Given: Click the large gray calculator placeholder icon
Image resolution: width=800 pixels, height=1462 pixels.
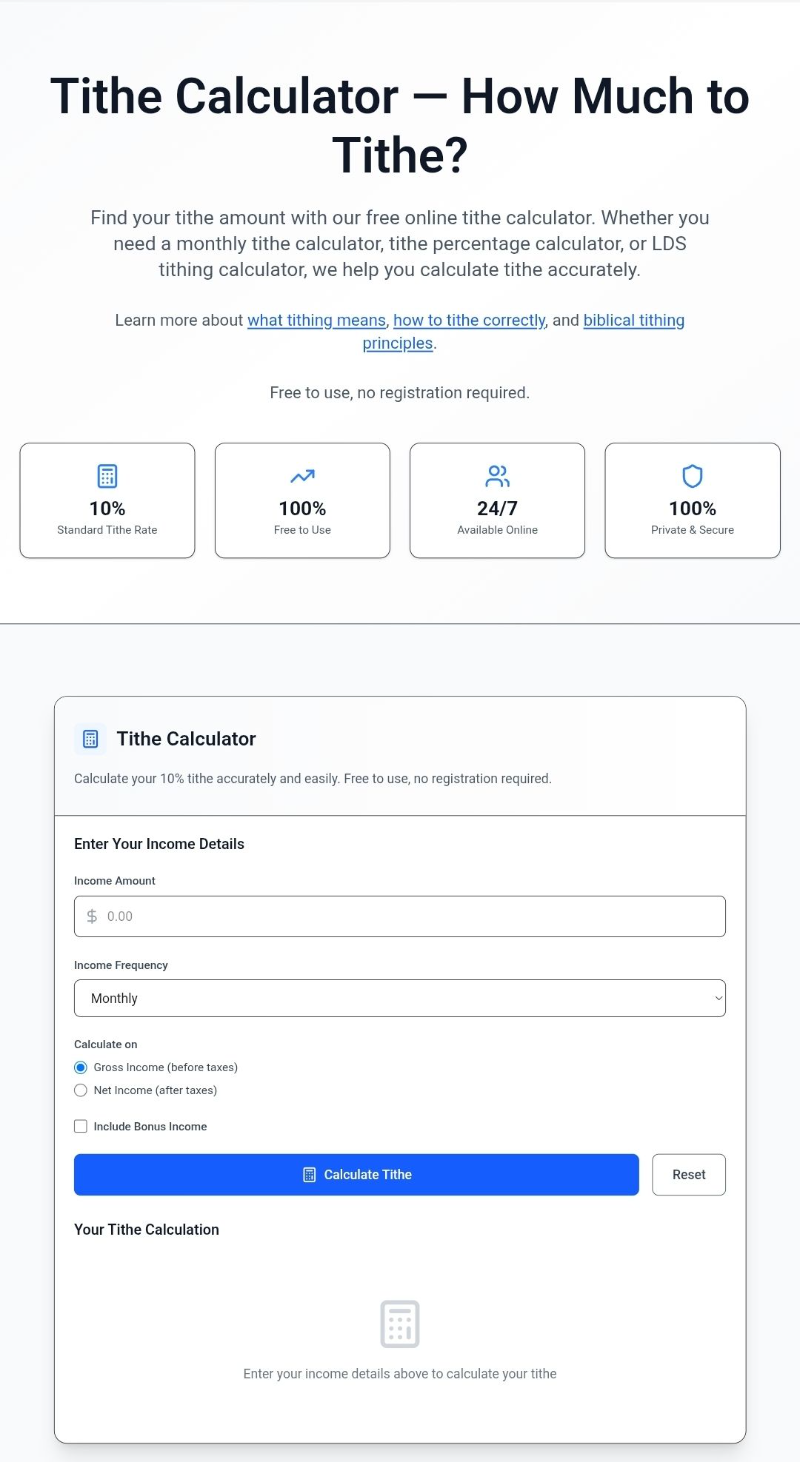Looking at the screenshot, I should coord(400,1324).
